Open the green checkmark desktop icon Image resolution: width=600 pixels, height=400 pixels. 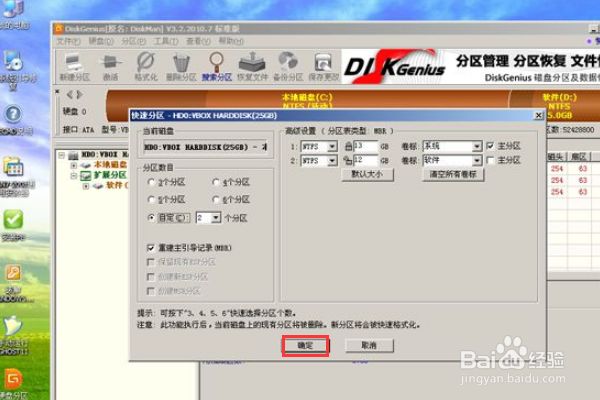13,219
